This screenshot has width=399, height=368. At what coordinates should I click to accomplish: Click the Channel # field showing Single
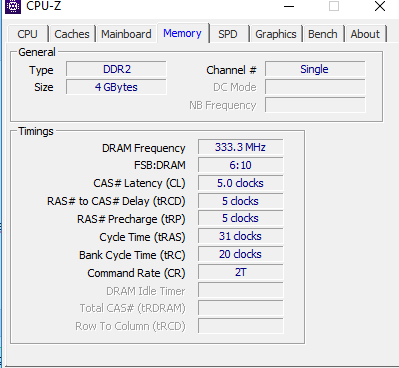click(315, 69)
